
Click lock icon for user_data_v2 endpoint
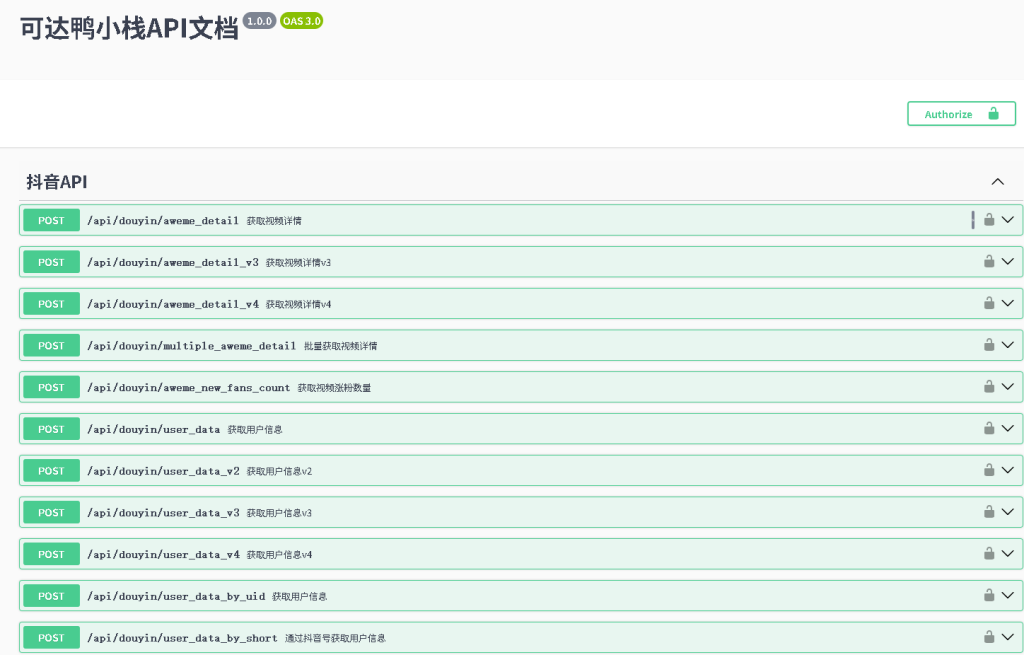click(x=989, y=470)
